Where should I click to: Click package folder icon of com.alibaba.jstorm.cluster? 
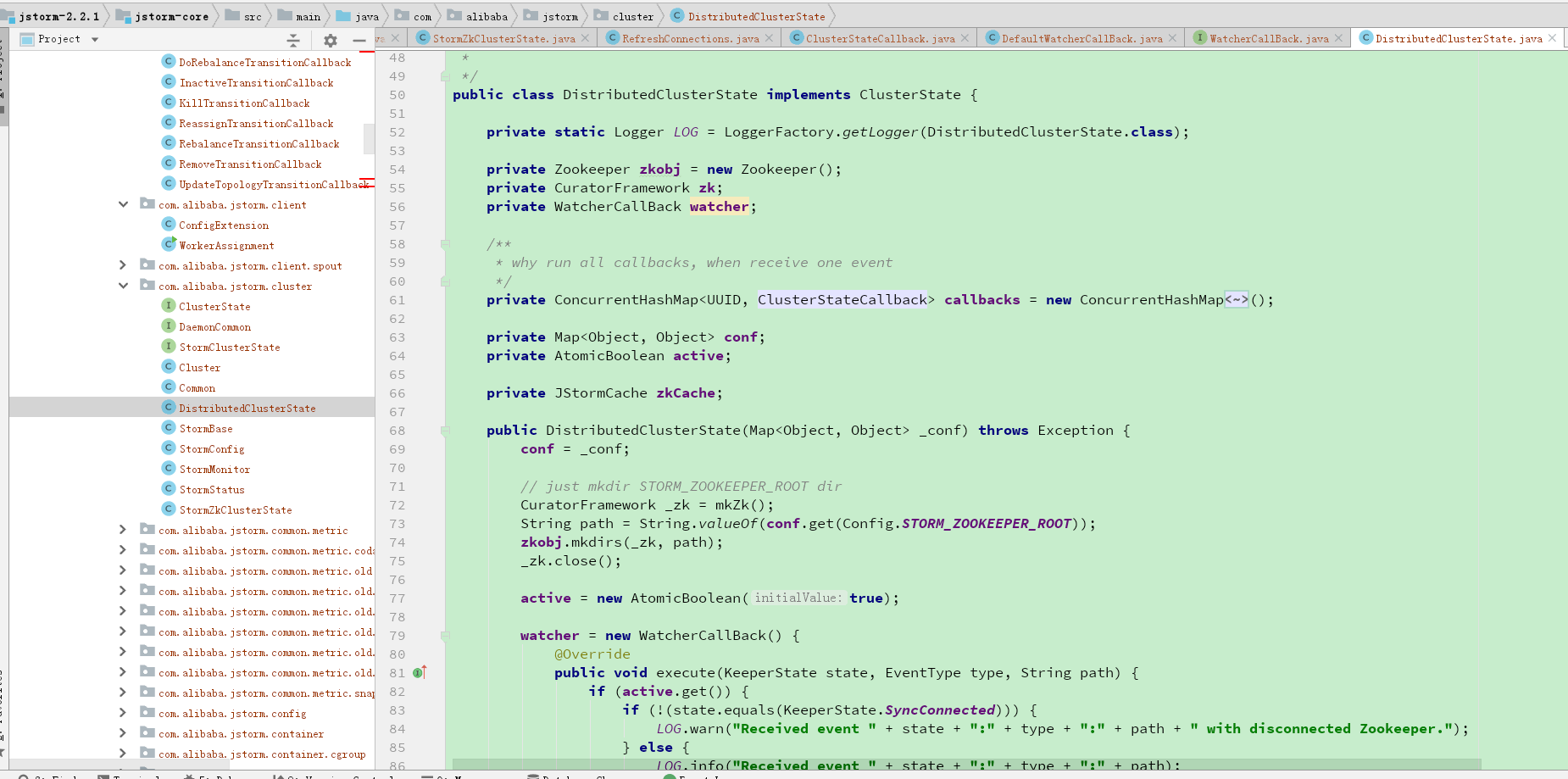click(147, 286)
